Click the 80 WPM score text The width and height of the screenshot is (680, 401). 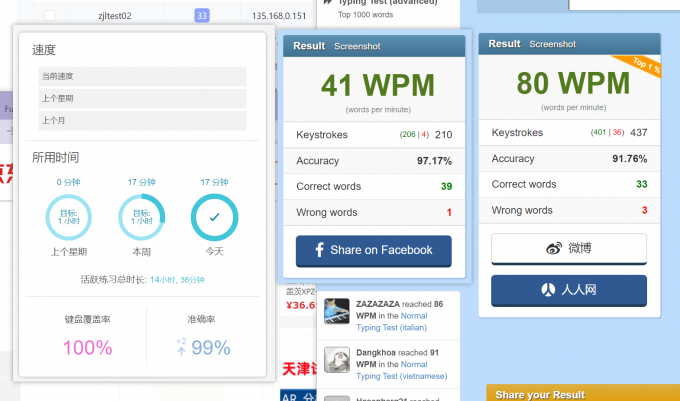573,83
